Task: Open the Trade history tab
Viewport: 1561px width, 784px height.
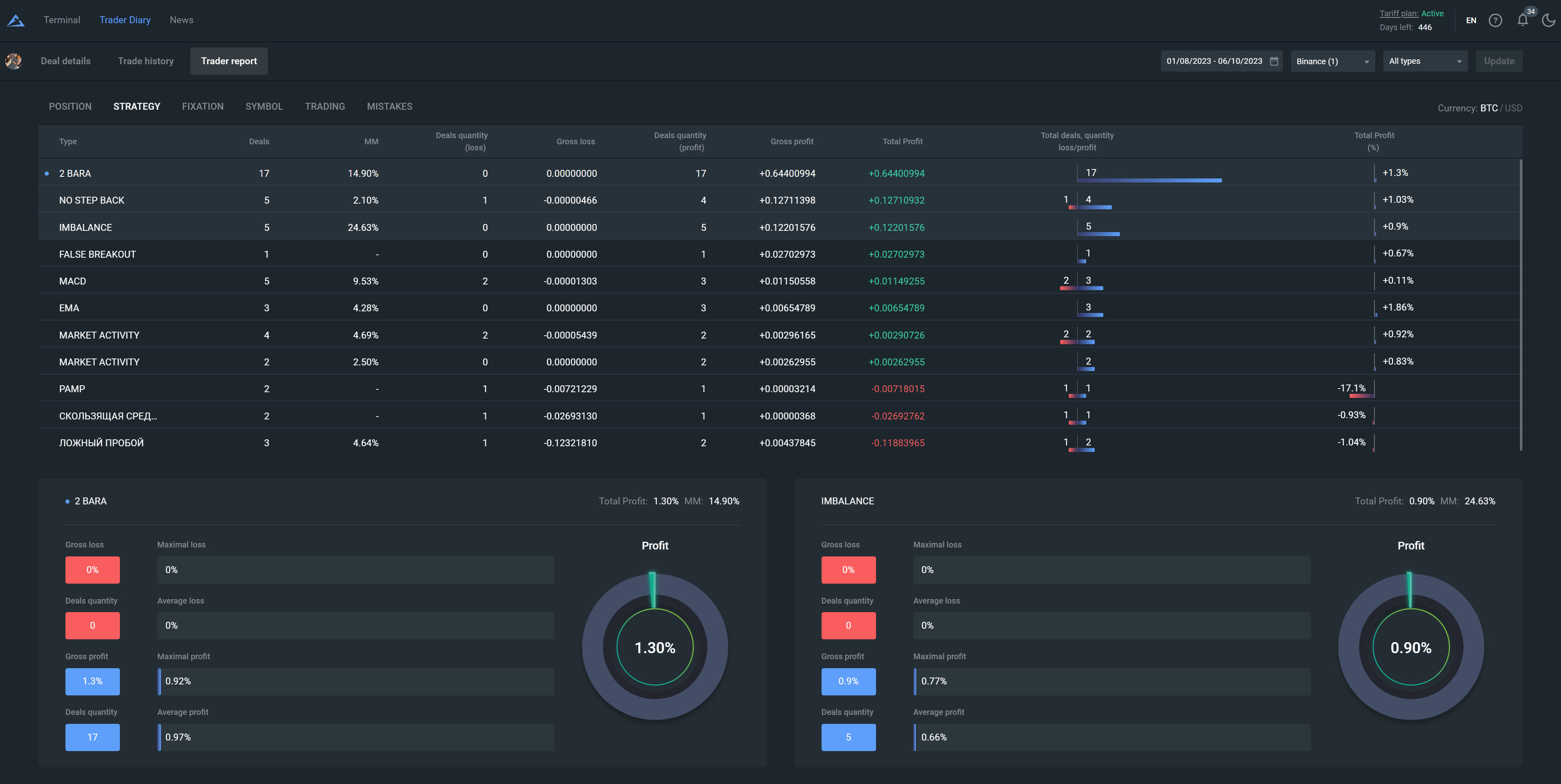Action: pos(146,61)
